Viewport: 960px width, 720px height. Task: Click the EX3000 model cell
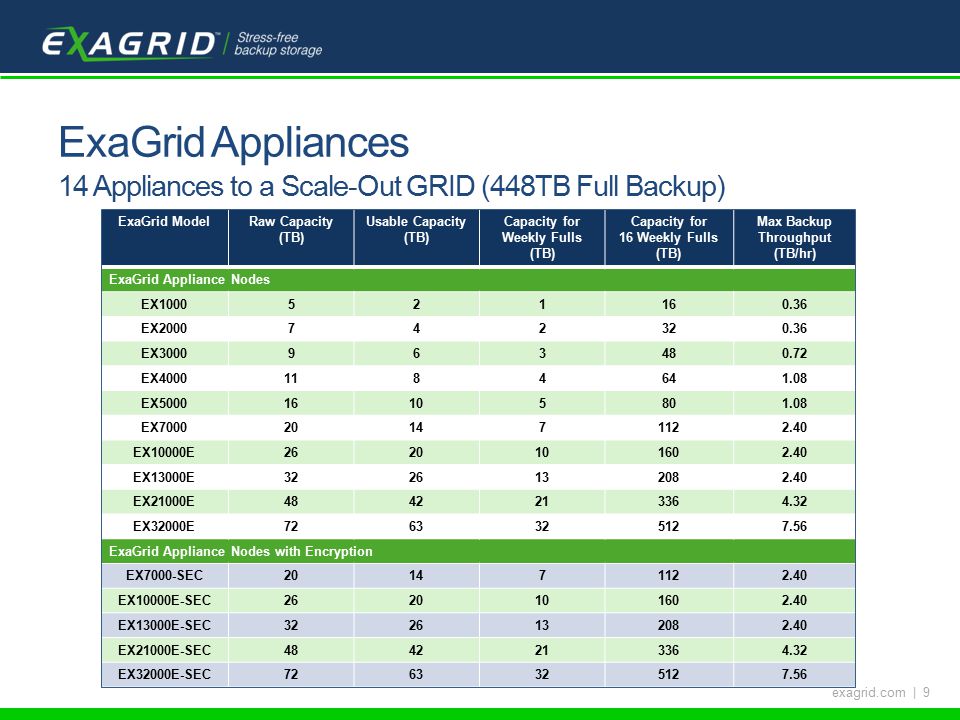(164, 353)
